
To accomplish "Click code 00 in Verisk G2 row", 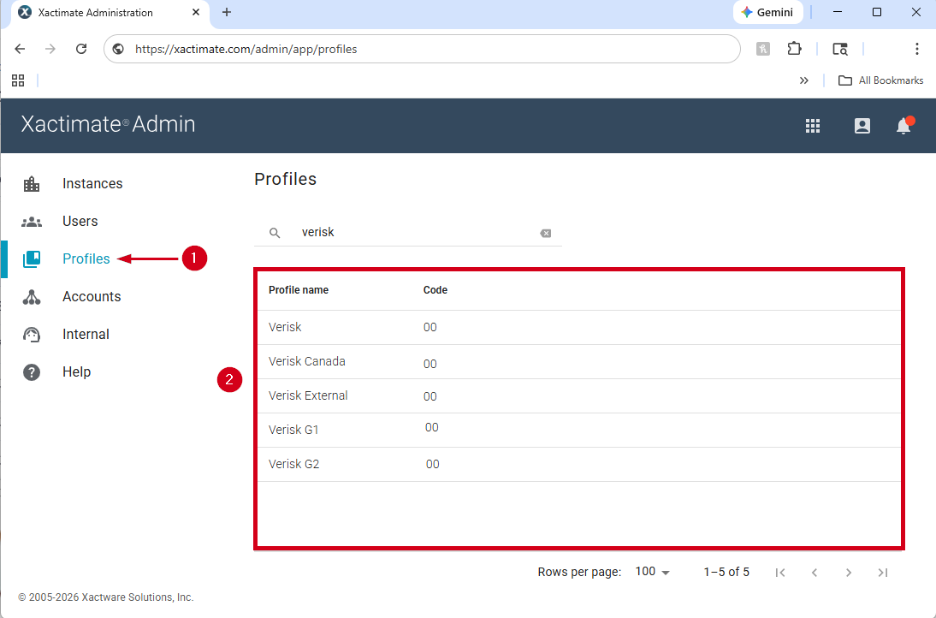I will pyautogui.click(x=433, y=465).
